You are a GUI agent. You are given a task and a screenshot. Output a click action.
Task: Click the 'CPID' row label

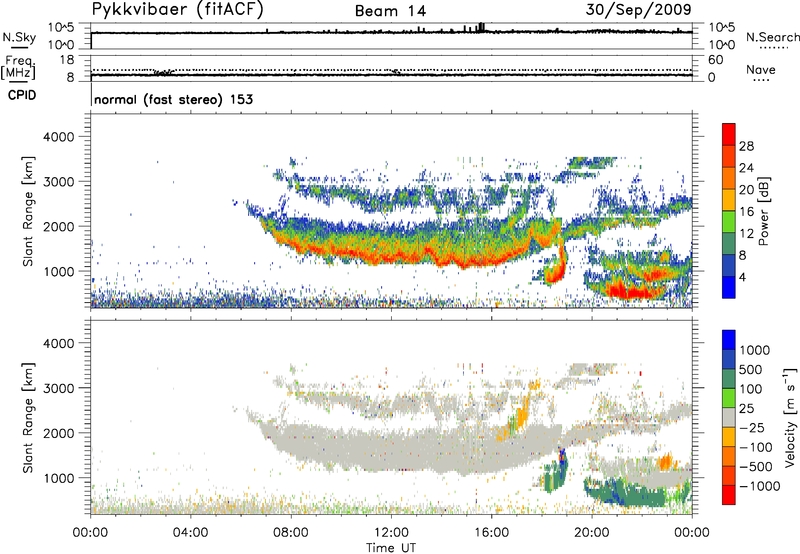click(22, 95)
